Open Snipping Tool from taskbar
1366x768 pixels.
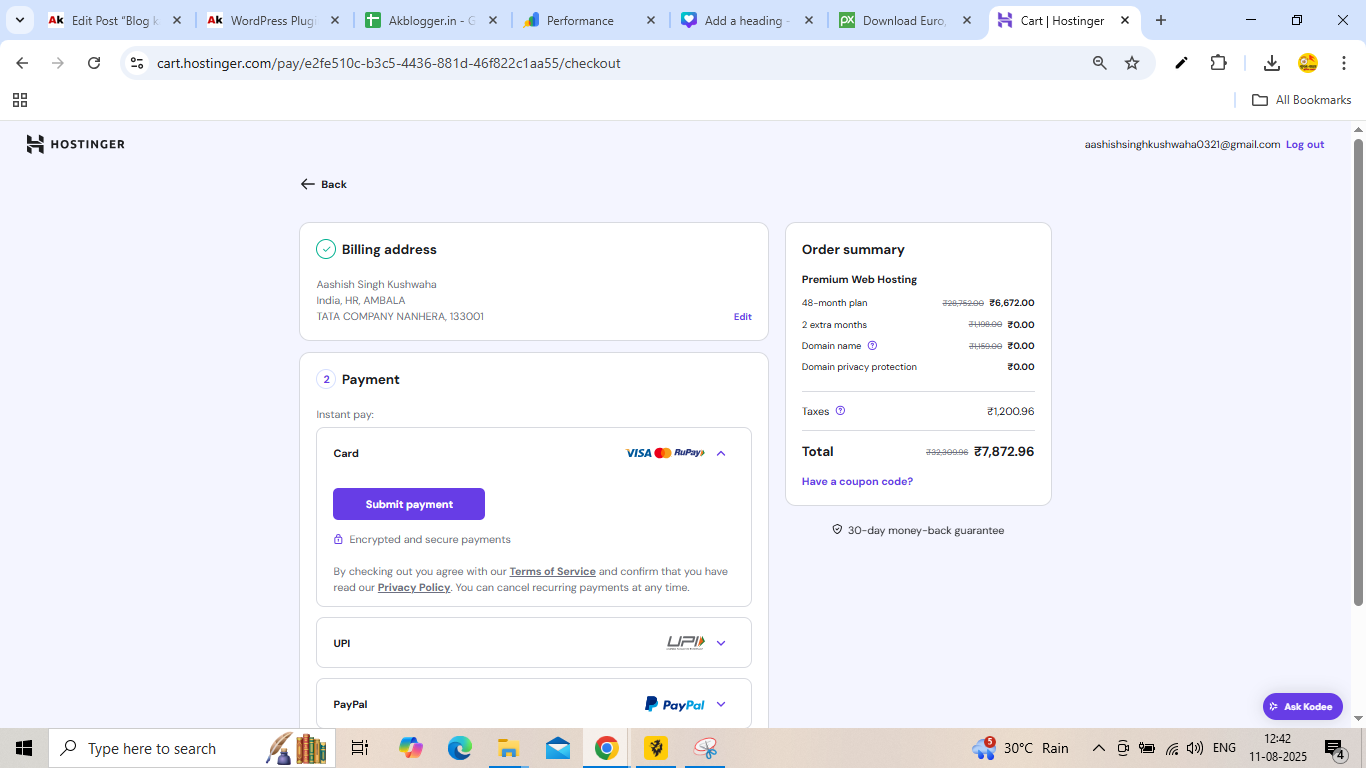pyautogui.click(x=705, y=748)
